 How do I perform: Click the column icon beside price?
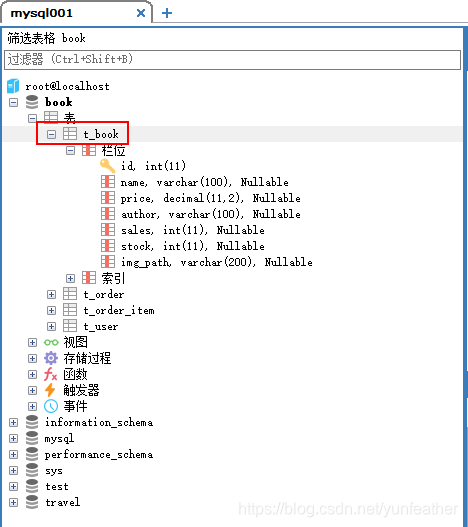tap(108, 198)
